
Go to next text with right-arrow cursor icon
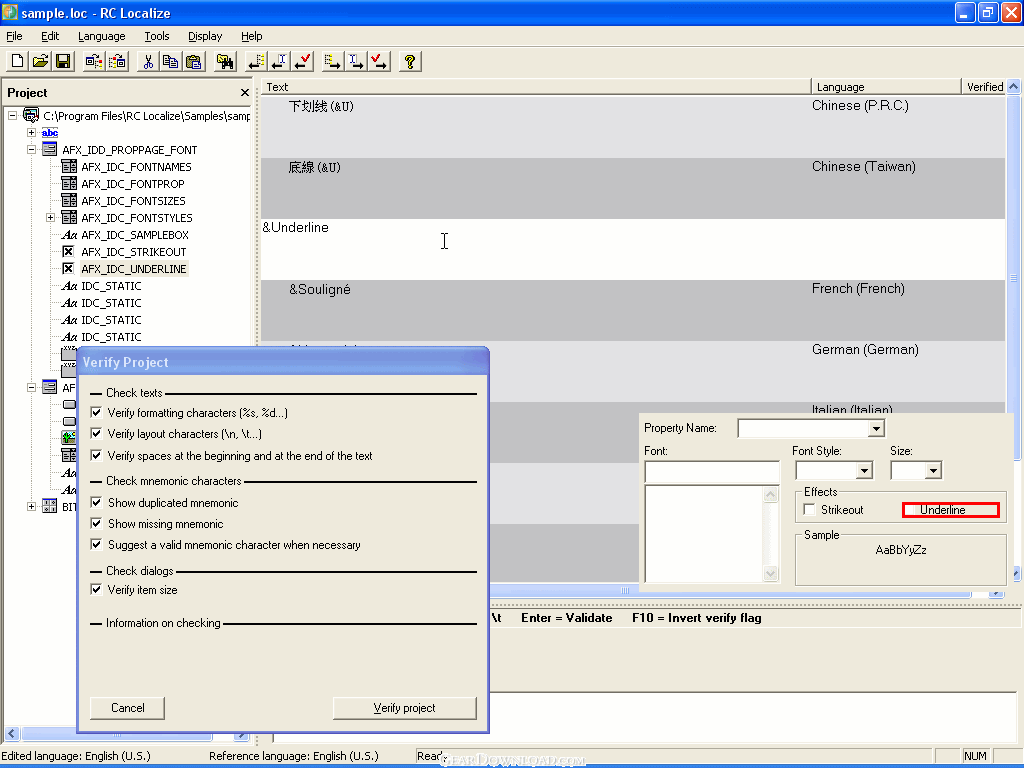356,61
